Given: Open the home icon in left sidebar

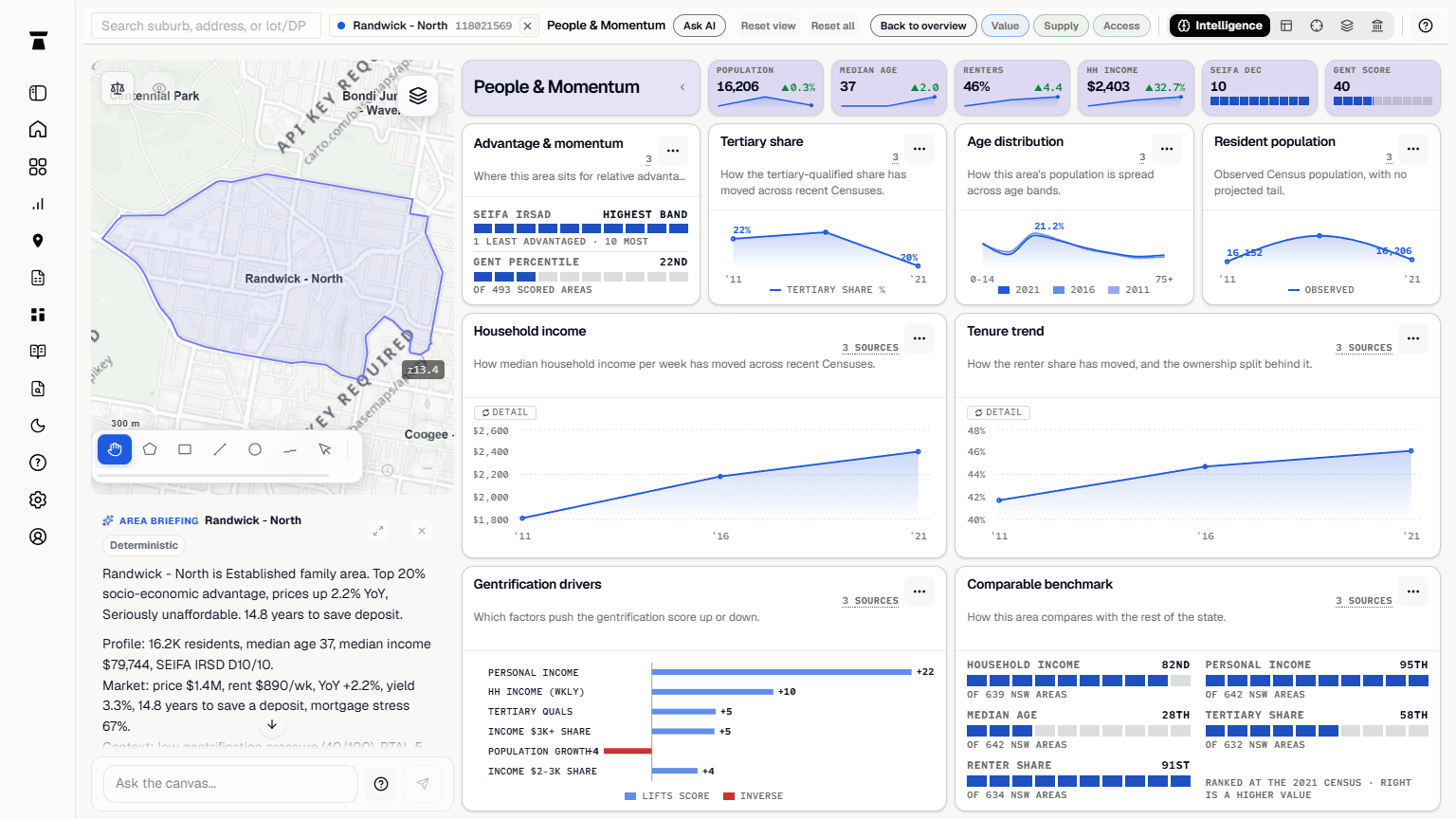Looking at the screenshot, I should [38, 130].
